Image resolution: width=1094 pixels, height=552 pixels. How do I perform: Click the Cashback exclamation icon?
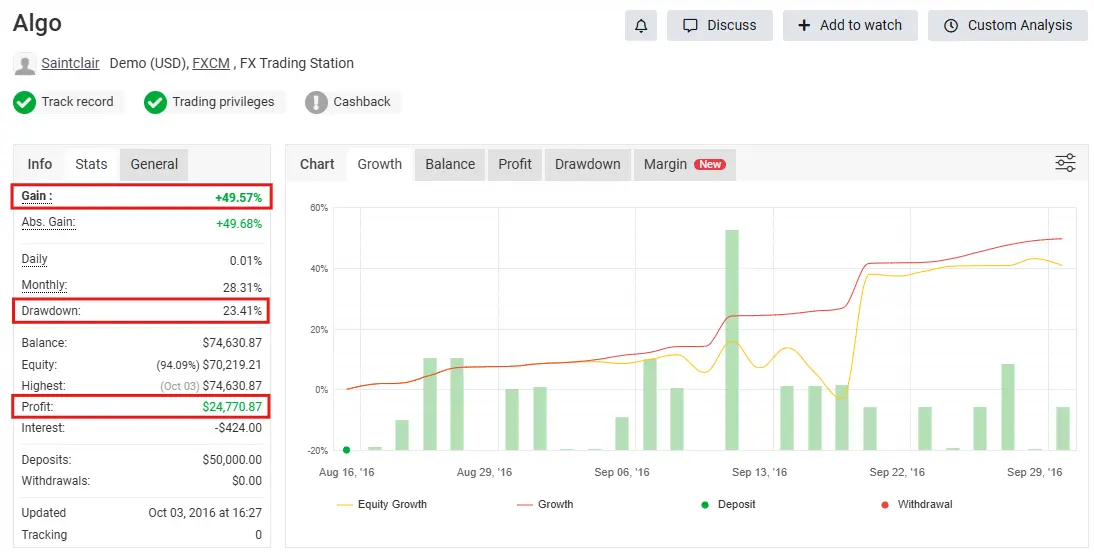pos(316,102)
